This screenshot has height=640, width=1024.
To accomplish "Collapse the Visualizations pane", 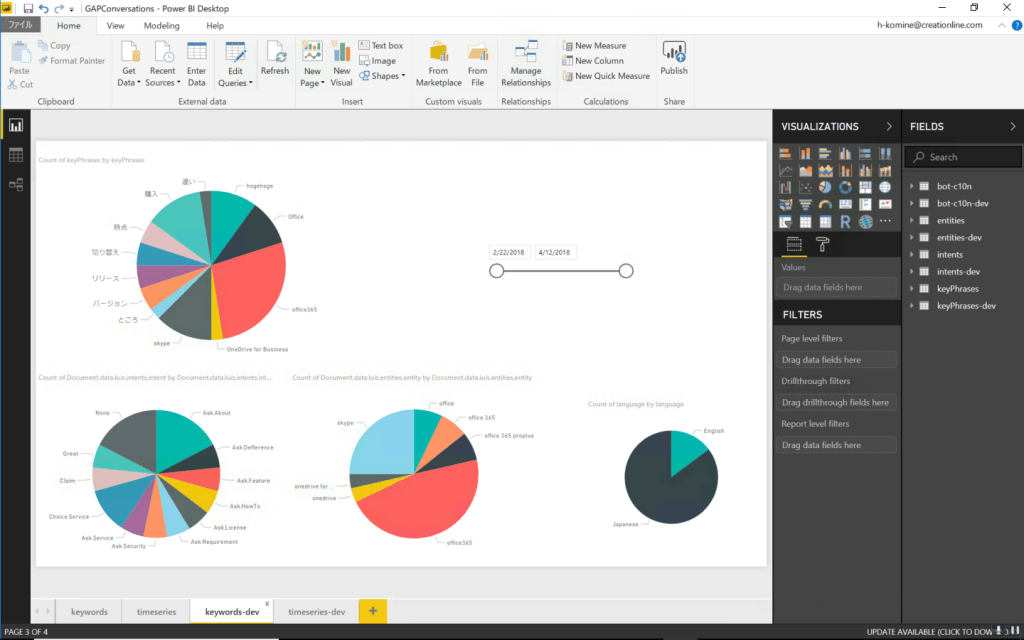I will click(x=889, y=126).
